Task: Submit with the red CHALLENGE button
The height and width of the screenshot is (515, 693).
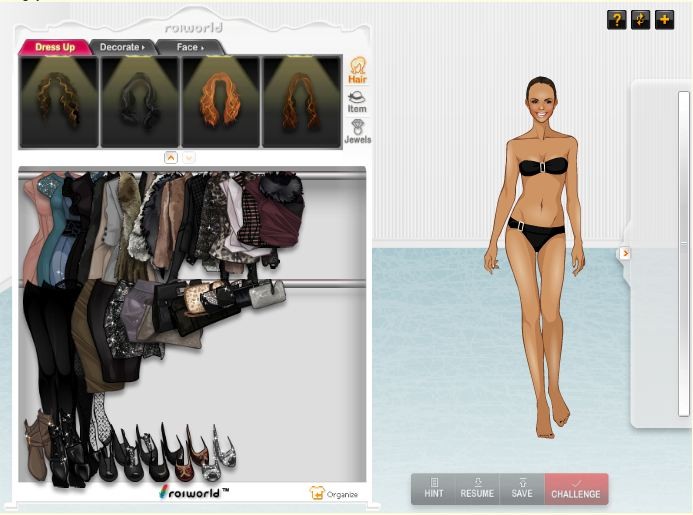Action: point(576,488)
